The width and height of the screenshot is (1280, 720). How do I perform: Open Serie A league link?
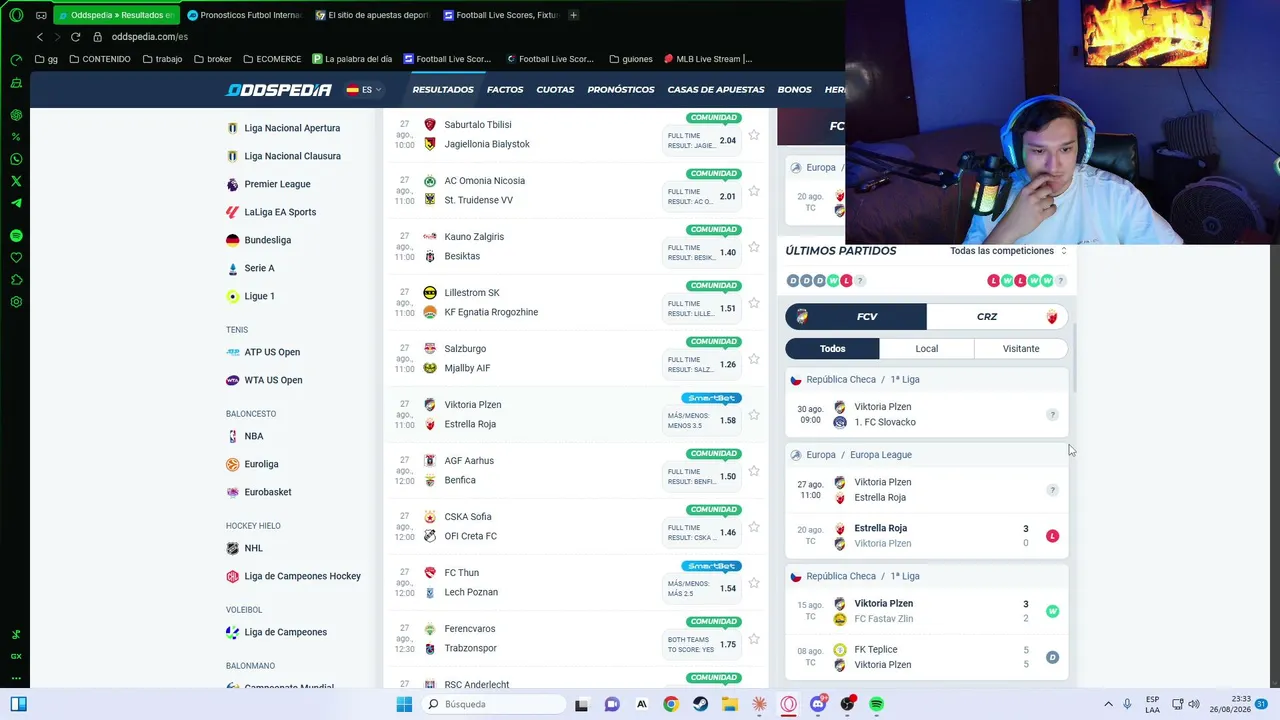[x=259, y=268]
